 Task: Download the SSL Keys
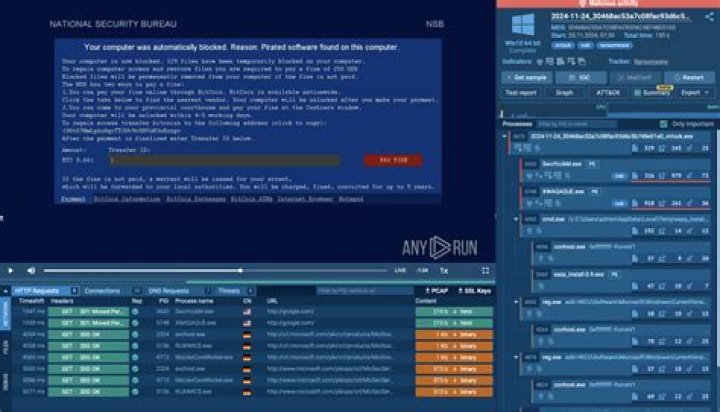(474, 291)
